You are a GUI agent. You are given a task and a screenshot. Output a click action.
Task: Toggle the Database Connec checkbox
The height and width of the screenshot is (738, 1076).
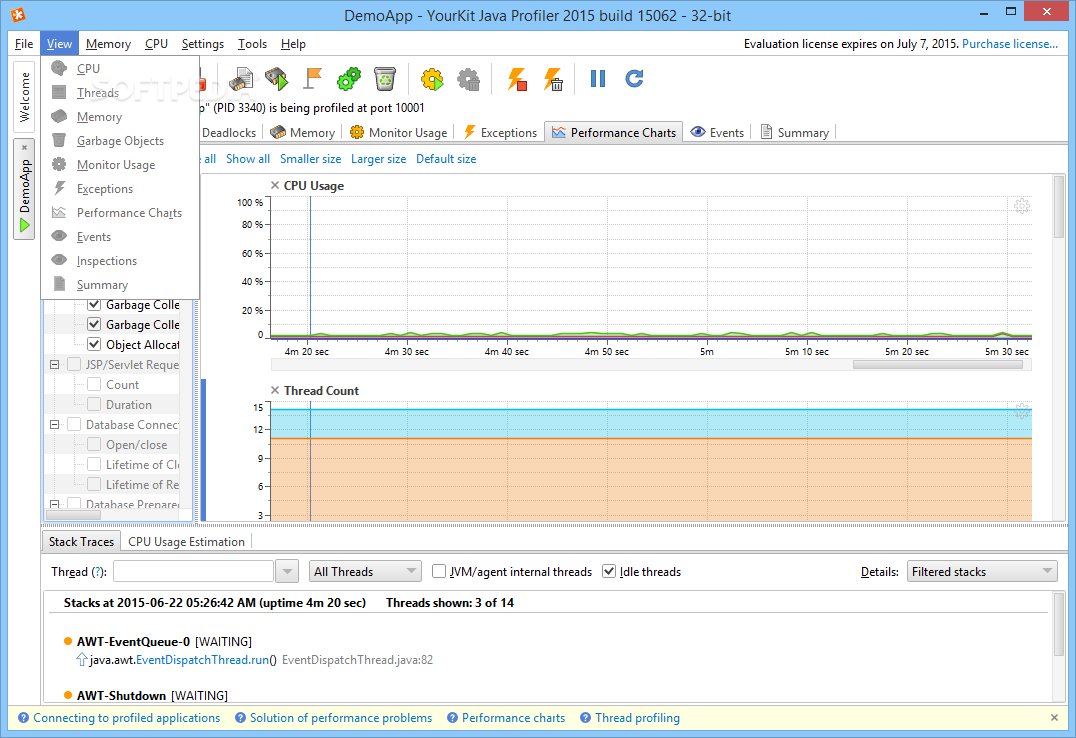pyautogui.click(x=74, y=424)
